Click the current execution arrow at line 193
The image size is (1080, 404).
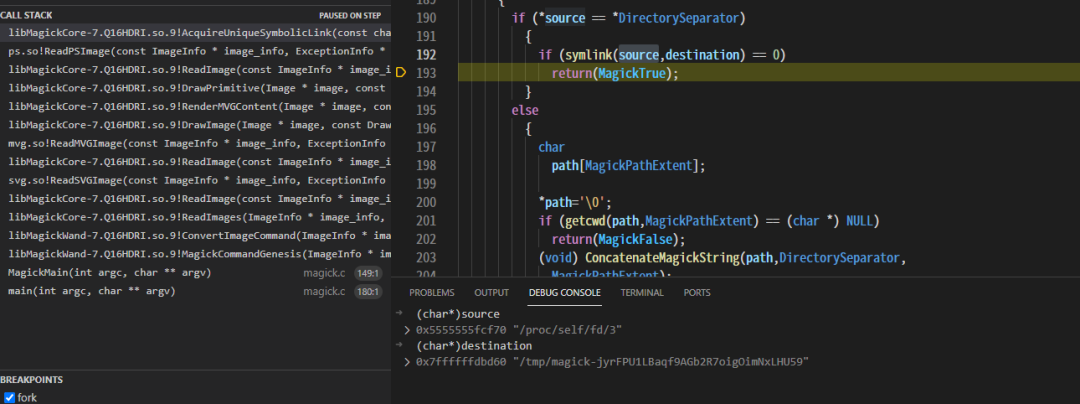point(402,73)
